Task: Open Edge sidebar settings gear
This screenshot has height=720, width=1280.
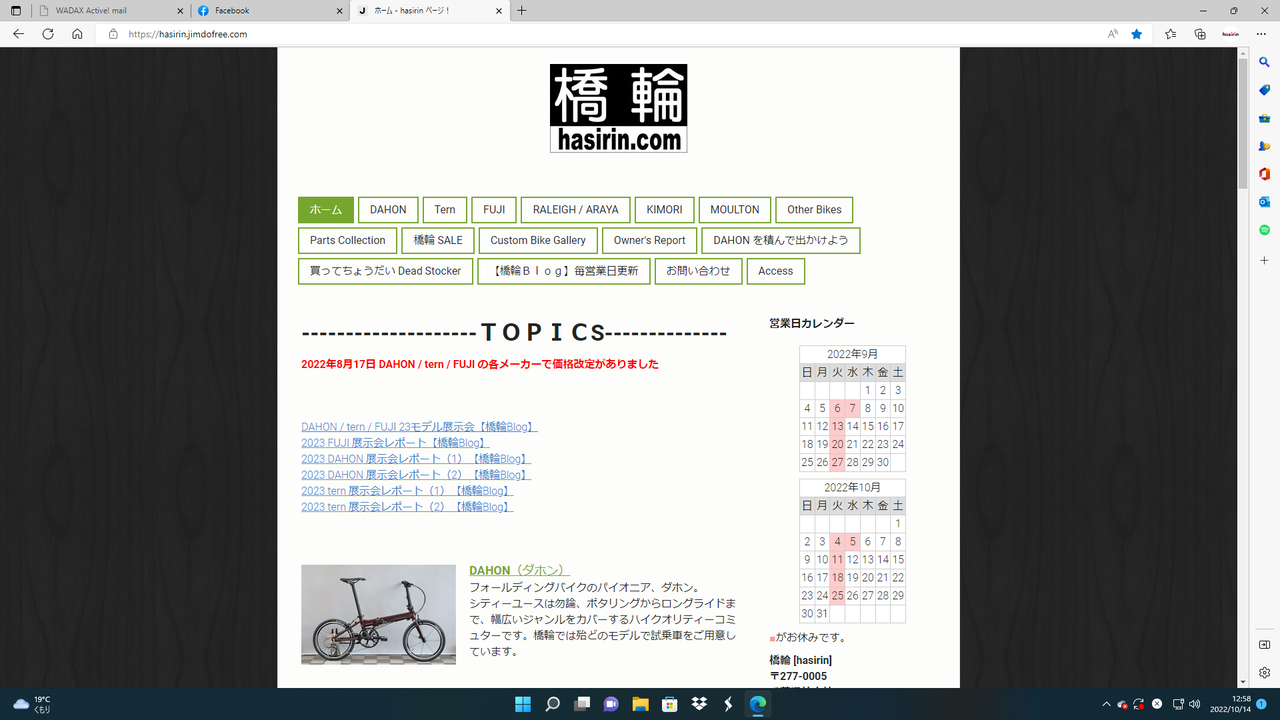Action: (x=1264, y=672)
